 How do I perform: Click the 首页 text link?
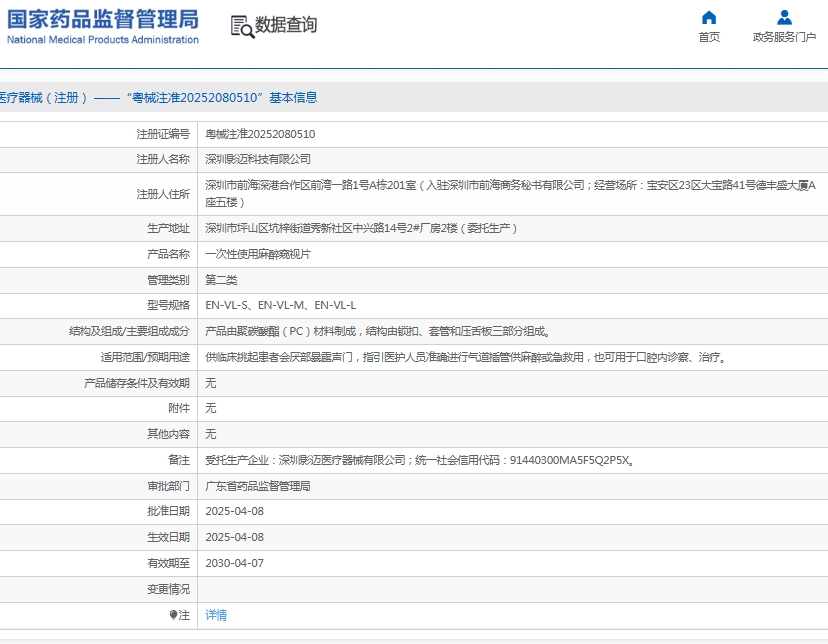click(709, 37)
